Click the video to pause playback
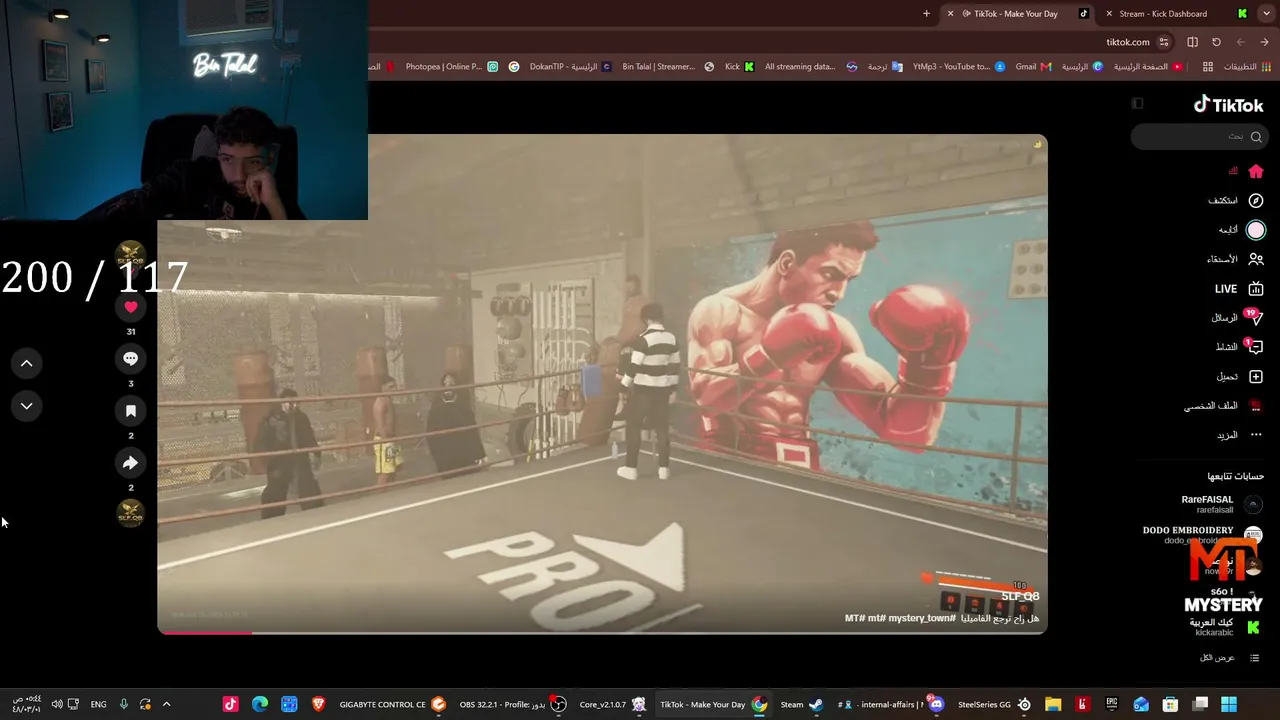The image size is (1280, 720). point(602,384)
